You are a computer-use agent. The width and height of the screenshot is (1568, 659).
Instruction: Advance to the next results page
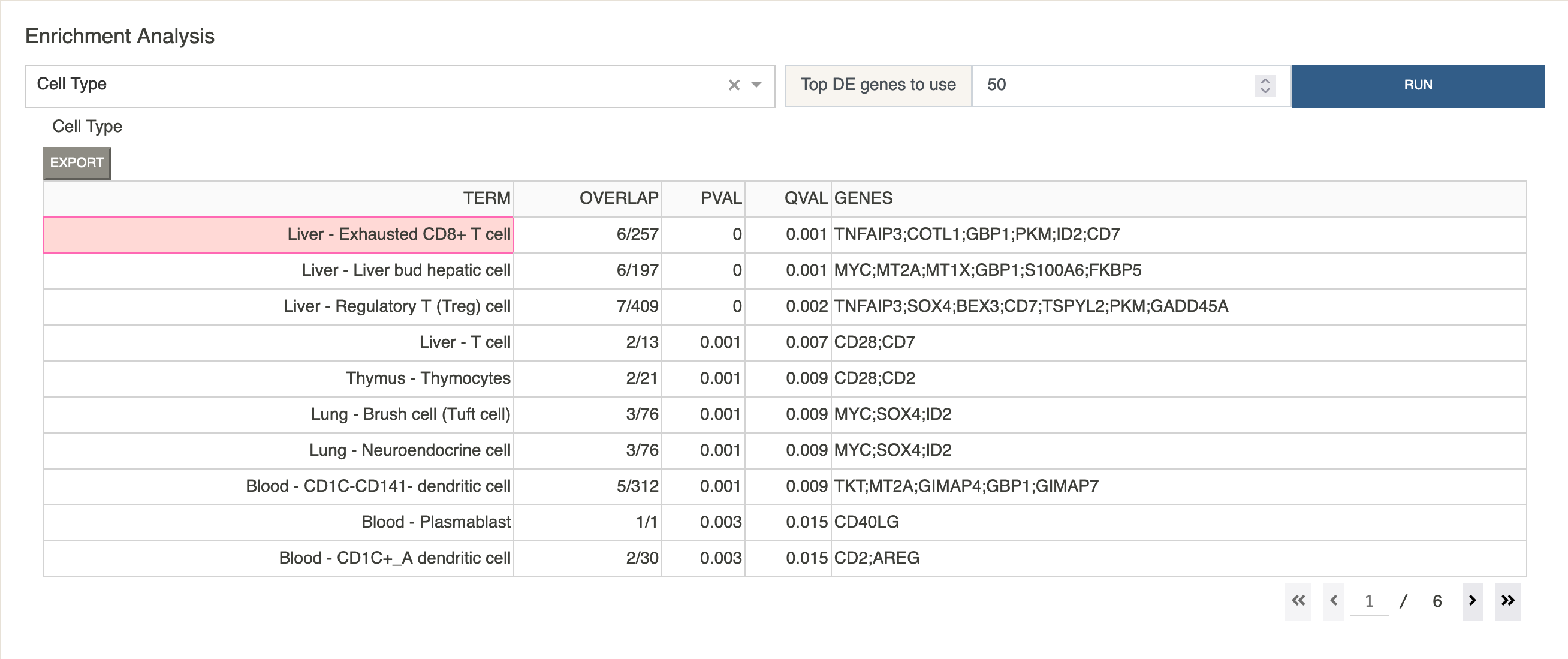pyautogui.click(x=1472, y=601)
